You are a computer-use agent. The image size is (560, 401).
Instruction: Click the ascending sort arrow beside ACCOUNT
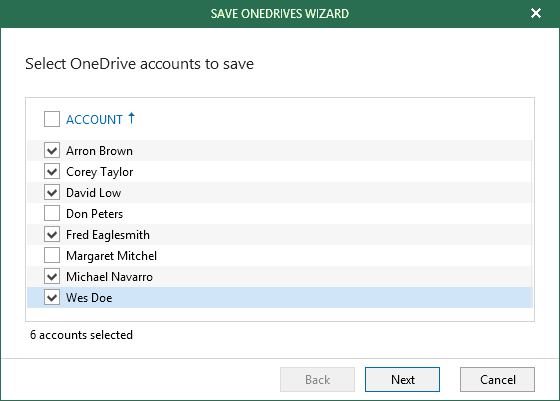(131, 118)
